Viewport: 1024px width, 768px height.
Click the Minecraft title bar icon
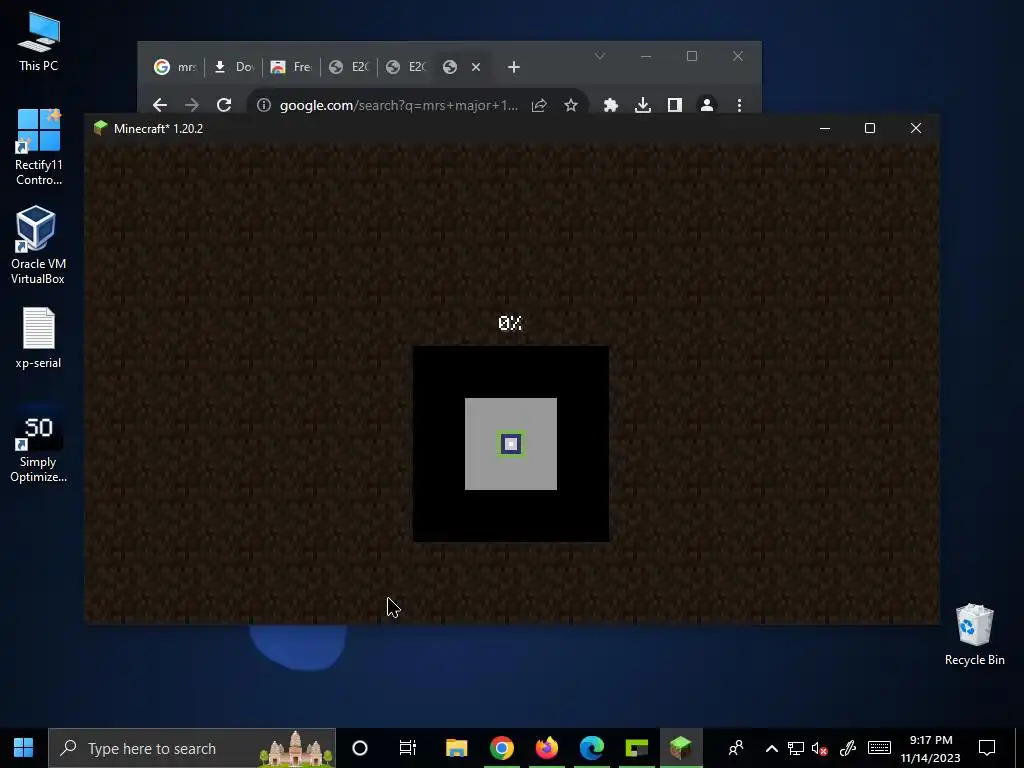100,128
